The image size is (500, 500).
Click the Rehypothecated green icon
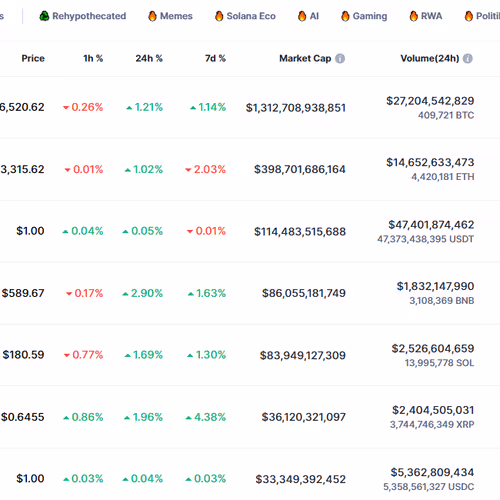(44, 16)
